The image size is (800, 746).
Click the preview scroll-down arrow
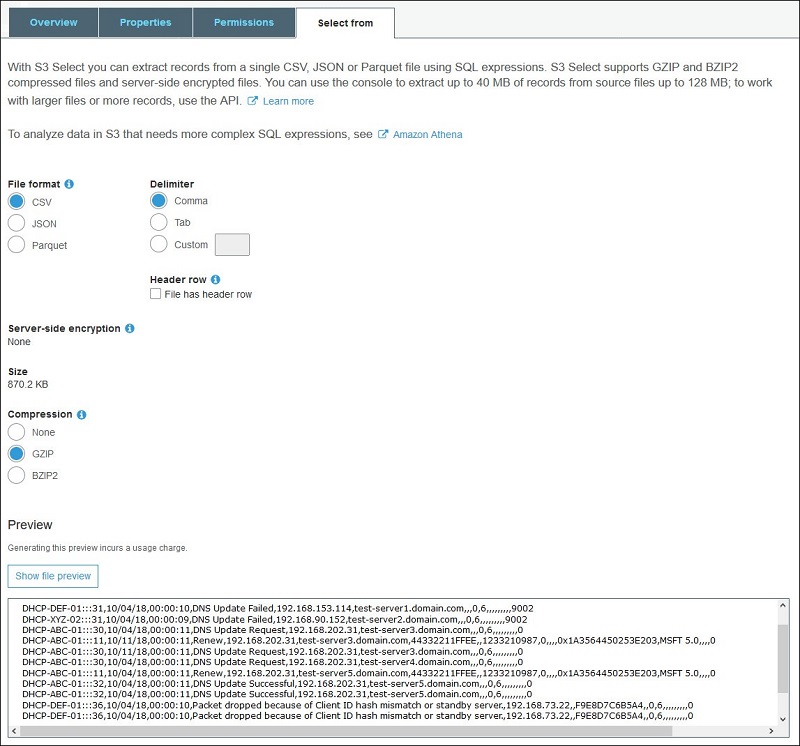(783, 719)
